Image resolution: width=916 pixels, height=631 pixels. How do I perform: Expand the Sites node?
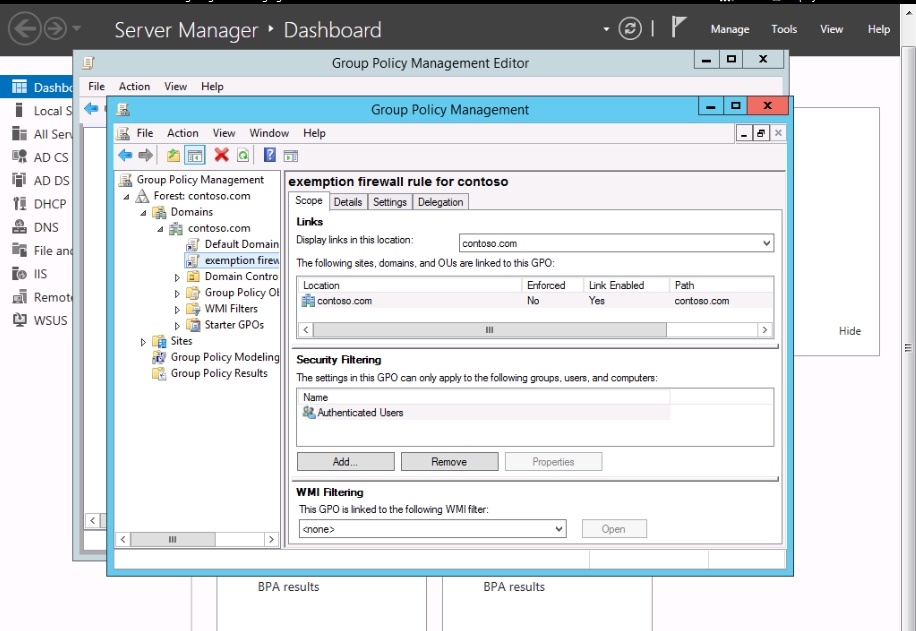pyautogui.click(x=143, y=342)
